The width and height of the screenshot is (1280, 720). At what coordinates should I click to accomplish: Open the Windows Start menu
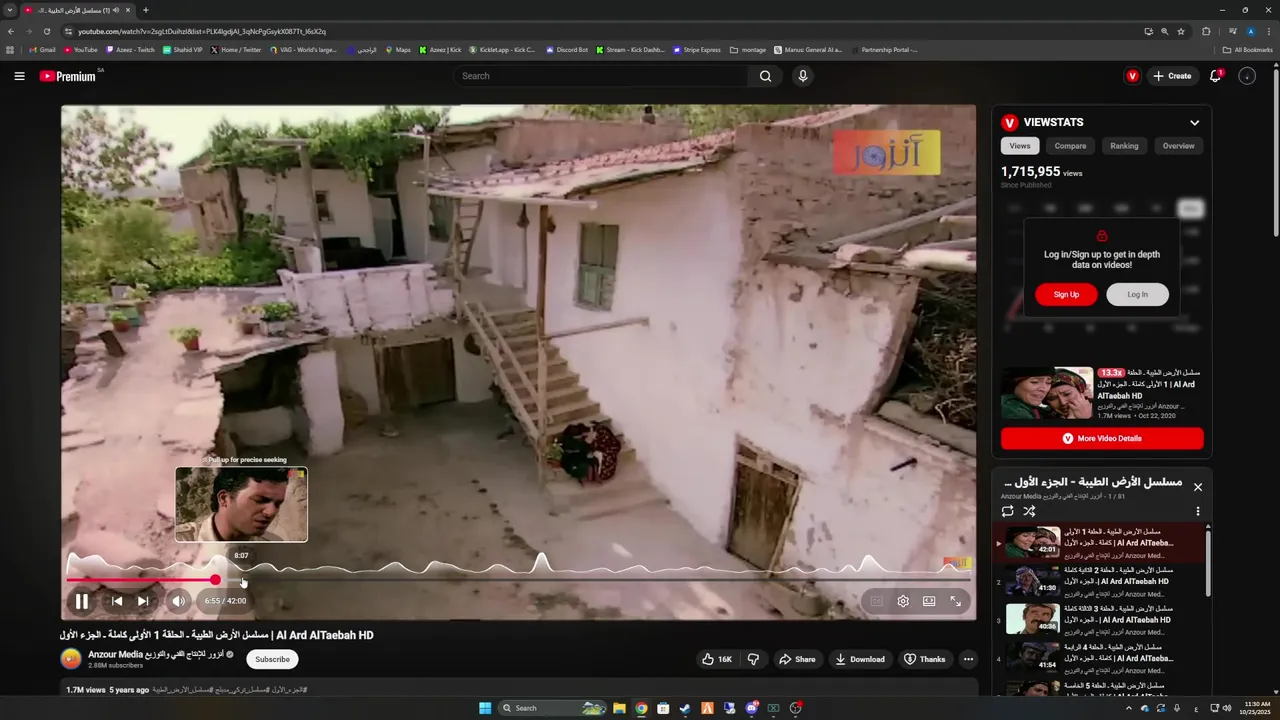click(x=485, y=708)
